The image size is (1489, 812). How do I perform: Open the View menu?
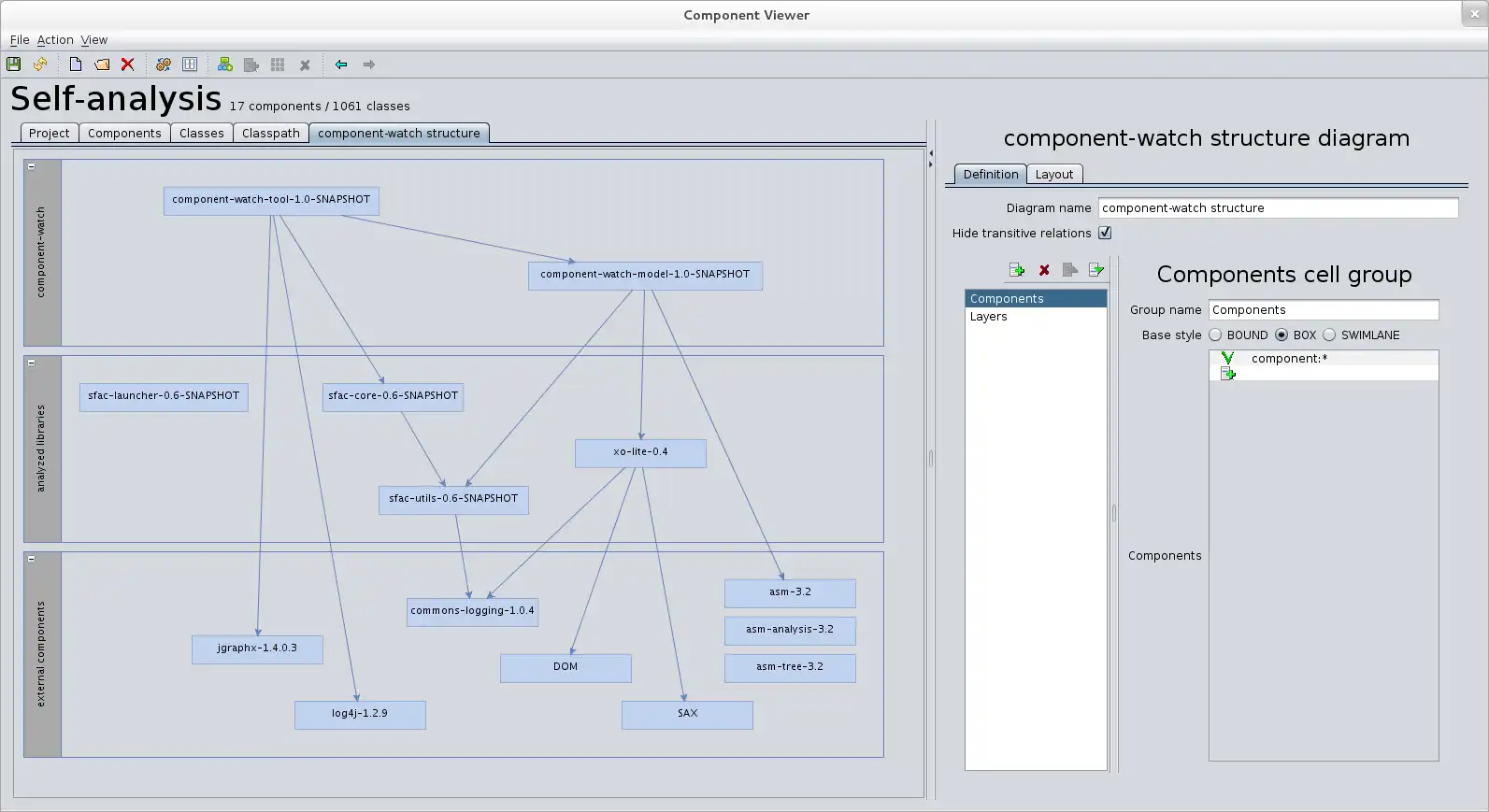[93, 40]
